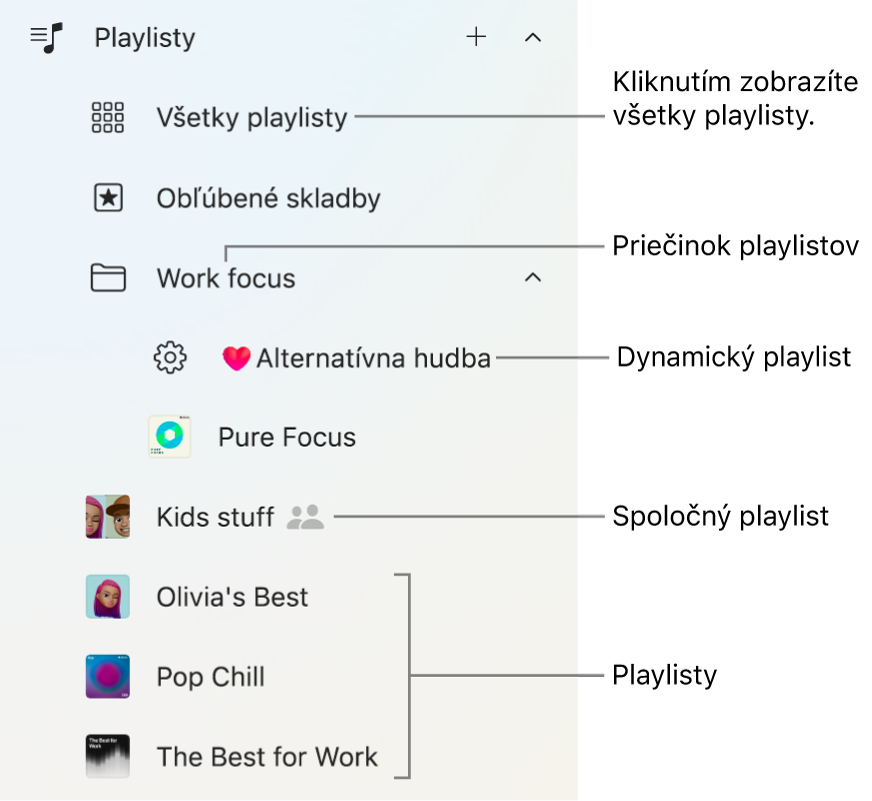This screenshot has height=801, width=872.
Task: Open the Pop Chill playlist
Action: click(x=210, y=677)
